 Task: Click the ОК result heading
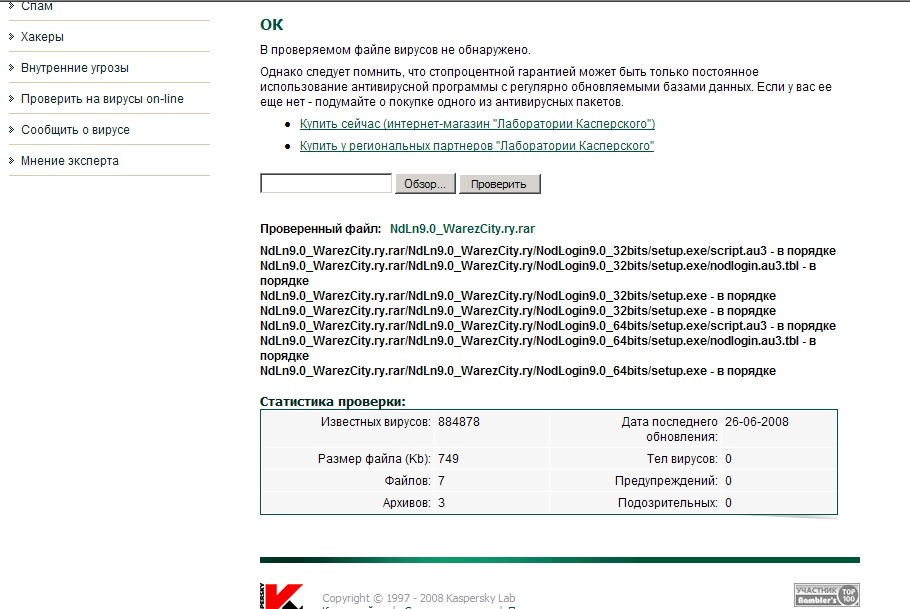point(272,24)
